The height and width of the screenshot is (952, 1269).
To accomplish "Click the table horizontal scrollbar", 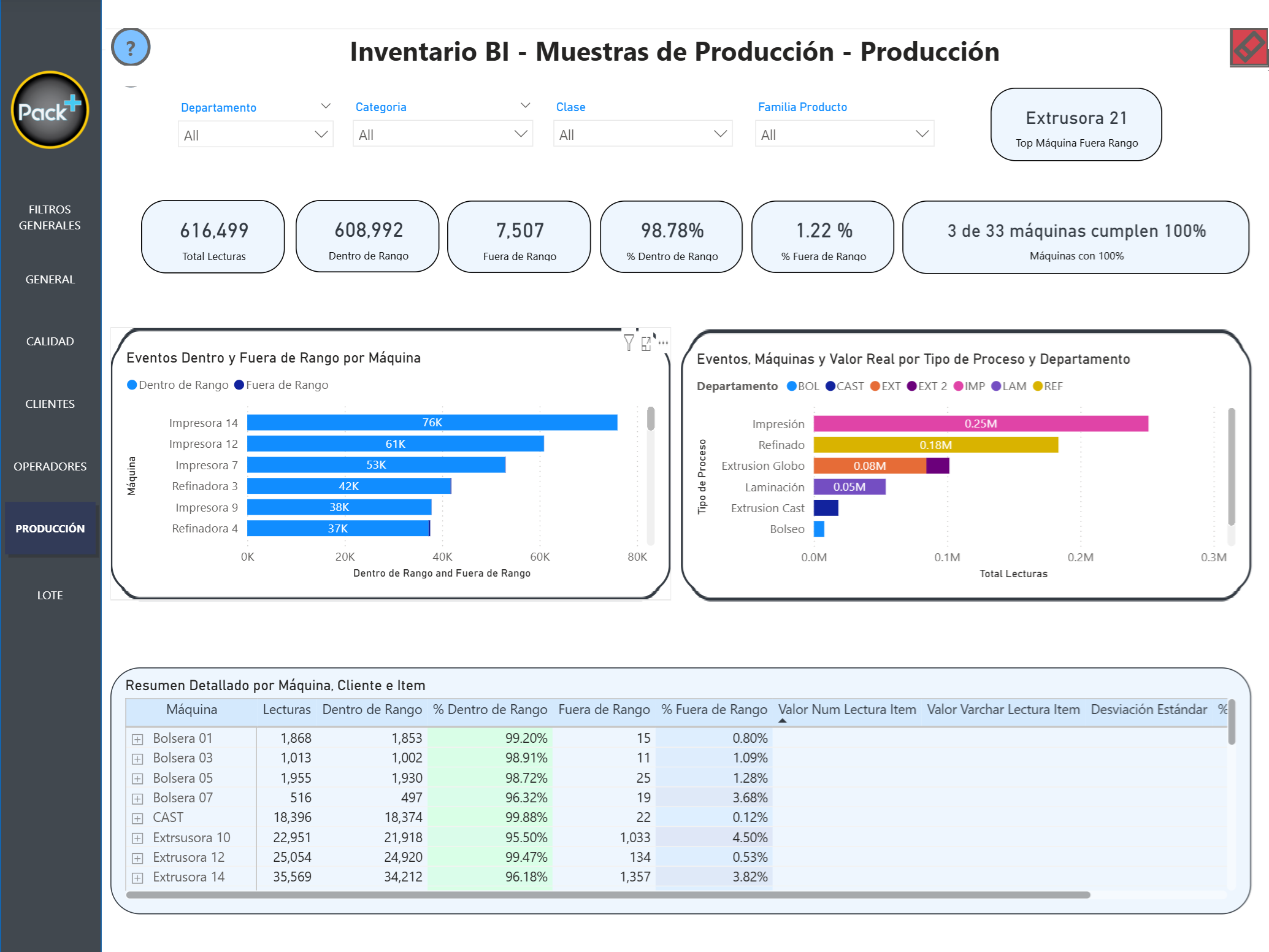I will pyautogui.click(x=607, y=895).
